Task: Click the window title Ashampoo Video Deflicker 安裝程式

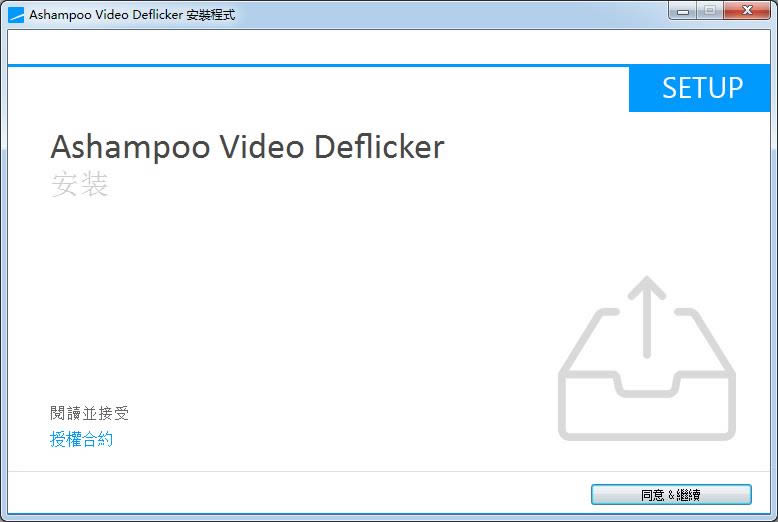Action: [x=132, y=15]
